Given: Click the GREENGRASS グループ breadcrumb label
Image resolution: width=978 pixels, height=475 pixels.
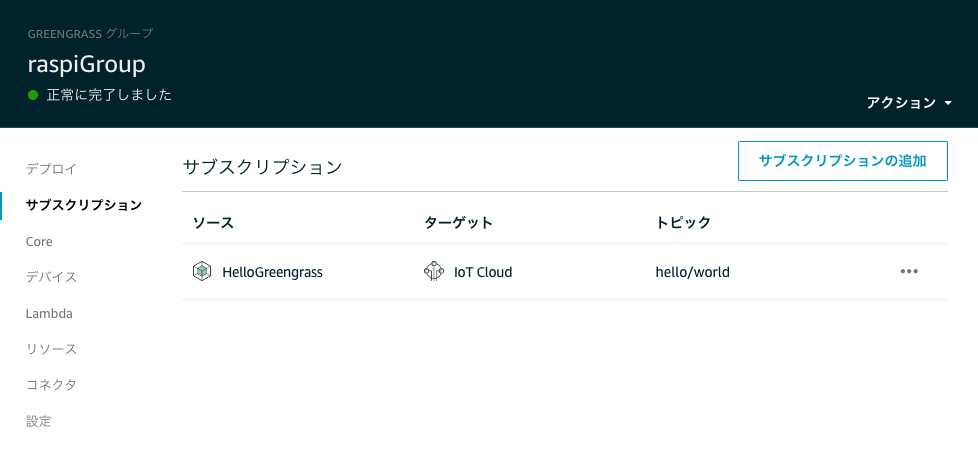Looking at the screenshot, I should (90, 34).
